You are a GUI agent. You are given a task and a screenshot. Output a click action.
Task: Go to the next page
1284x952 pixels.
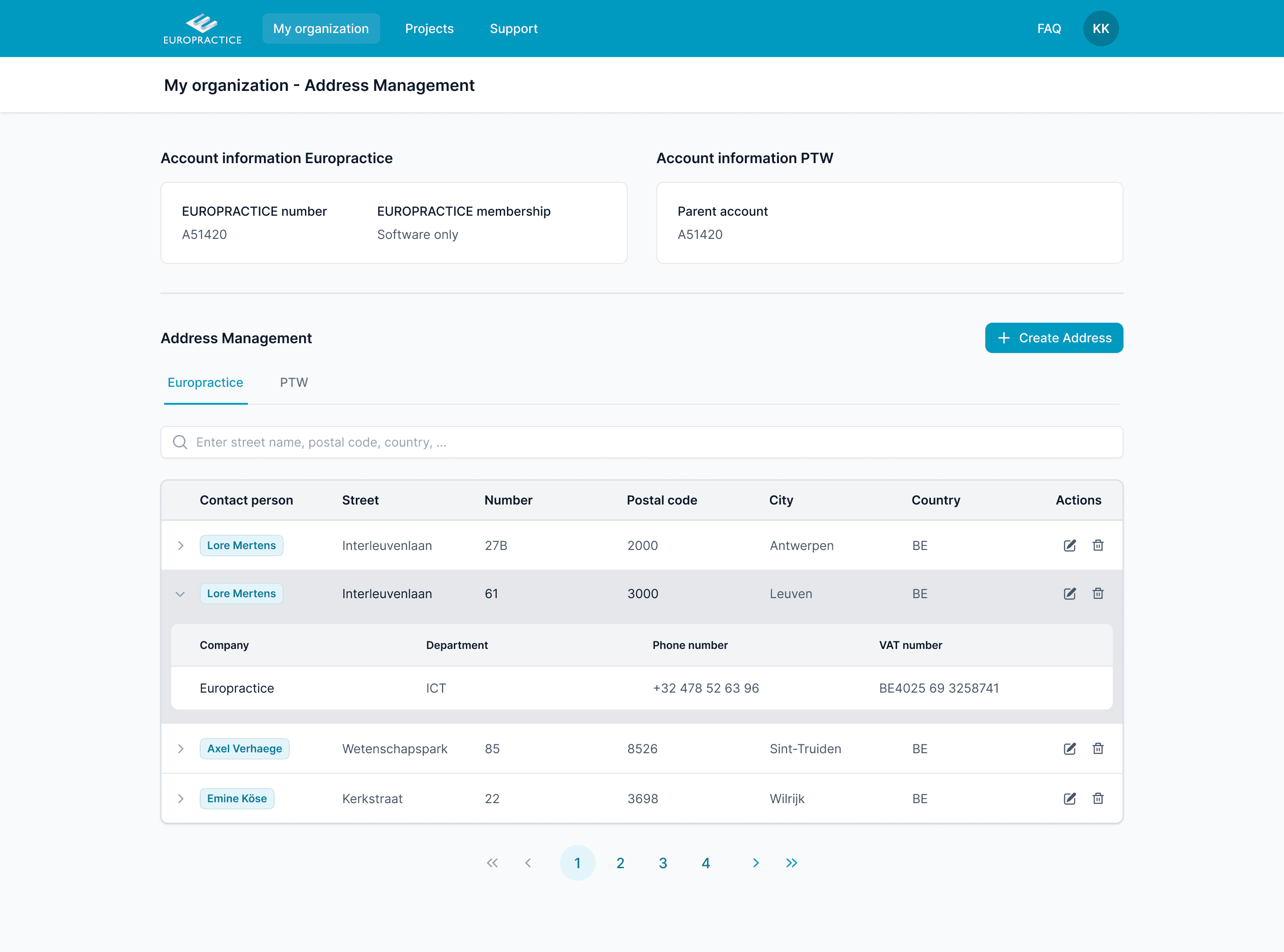[756, 863]
